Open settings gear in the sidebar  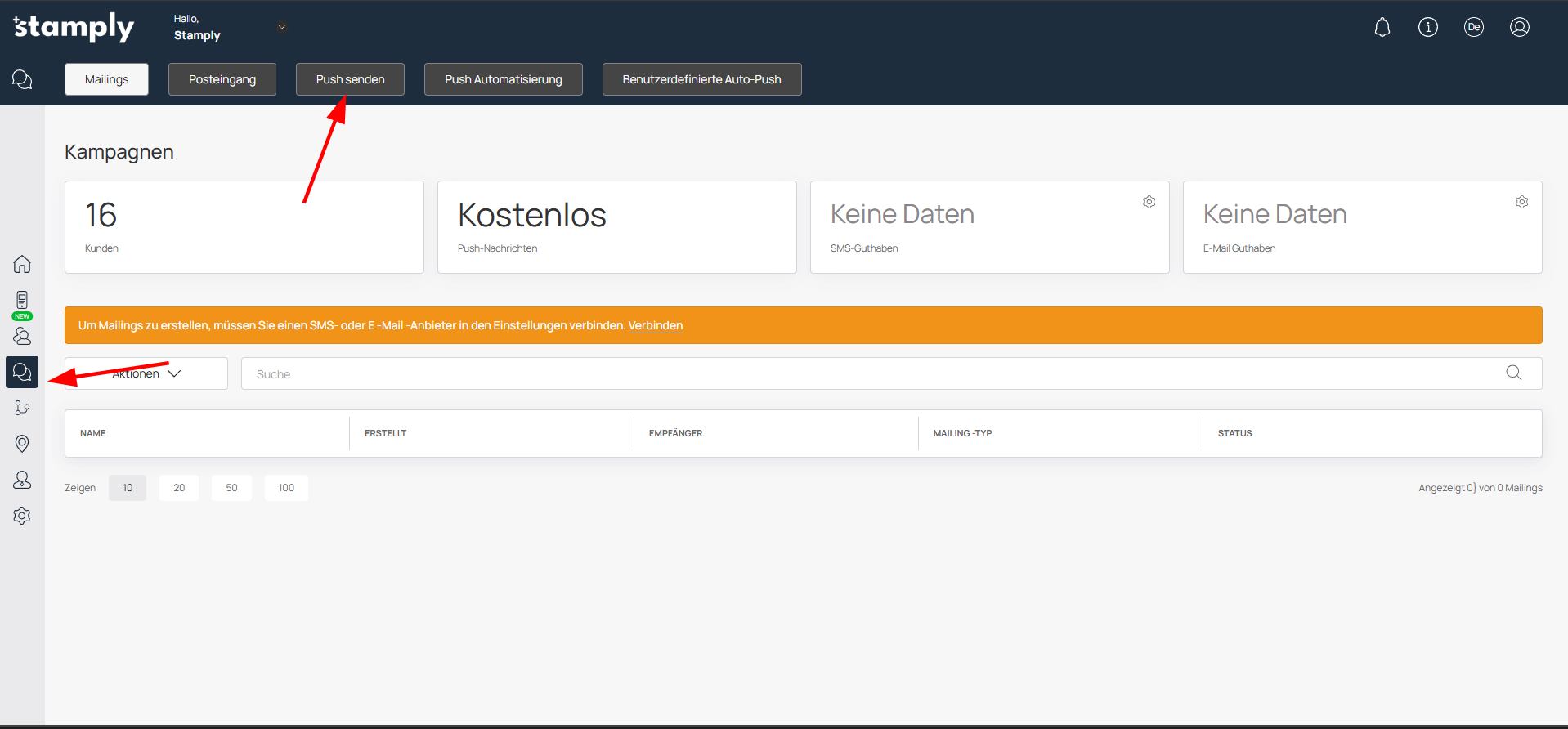click(22, 516)
